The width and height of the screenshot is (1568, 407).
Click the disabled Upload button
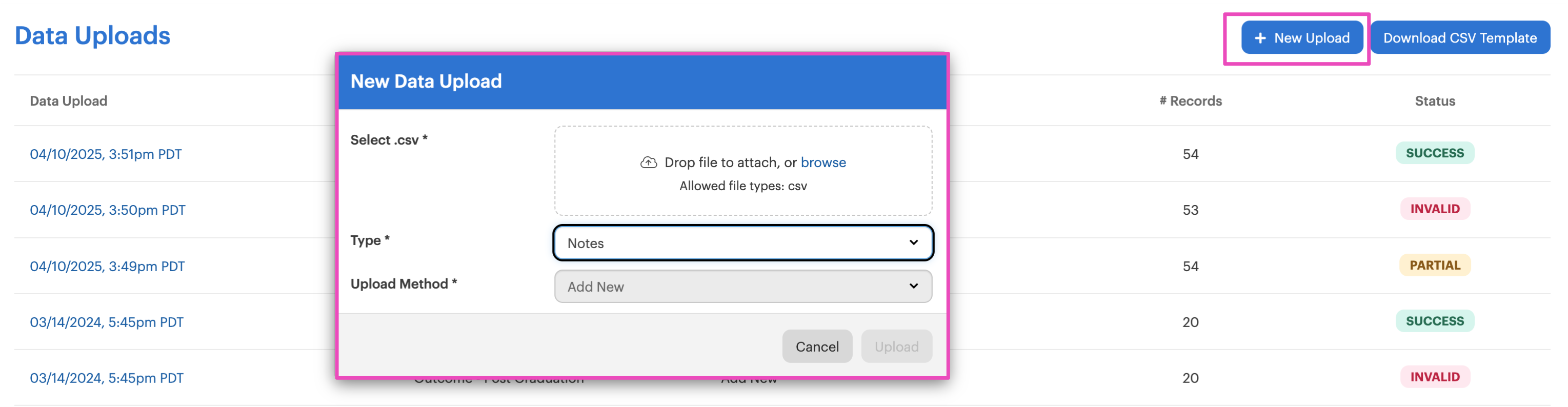896,346
